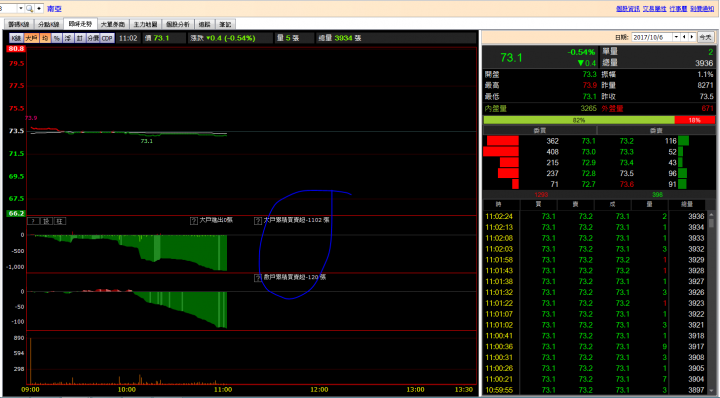Select the 11:01:58 tick row

click(x=595, y=260)
